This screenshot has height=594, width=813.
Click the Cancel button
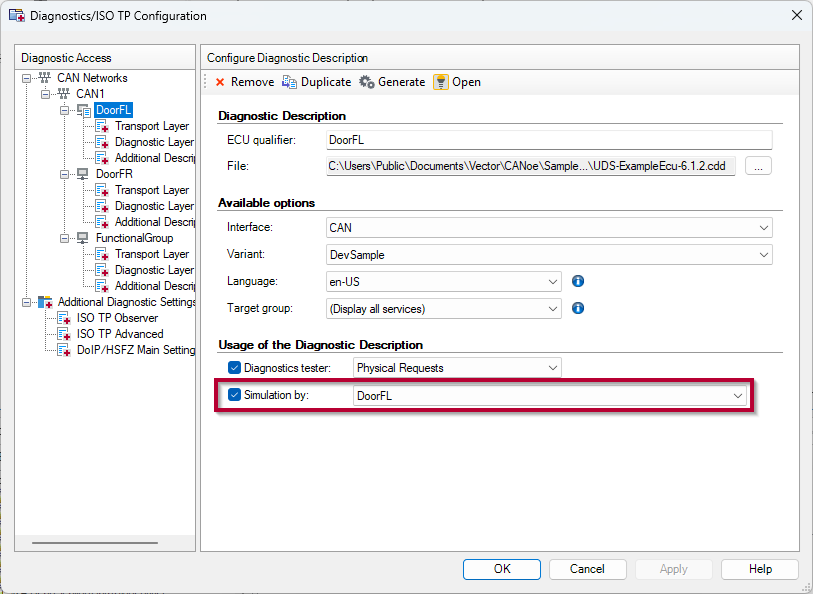[x=587, y=569]
